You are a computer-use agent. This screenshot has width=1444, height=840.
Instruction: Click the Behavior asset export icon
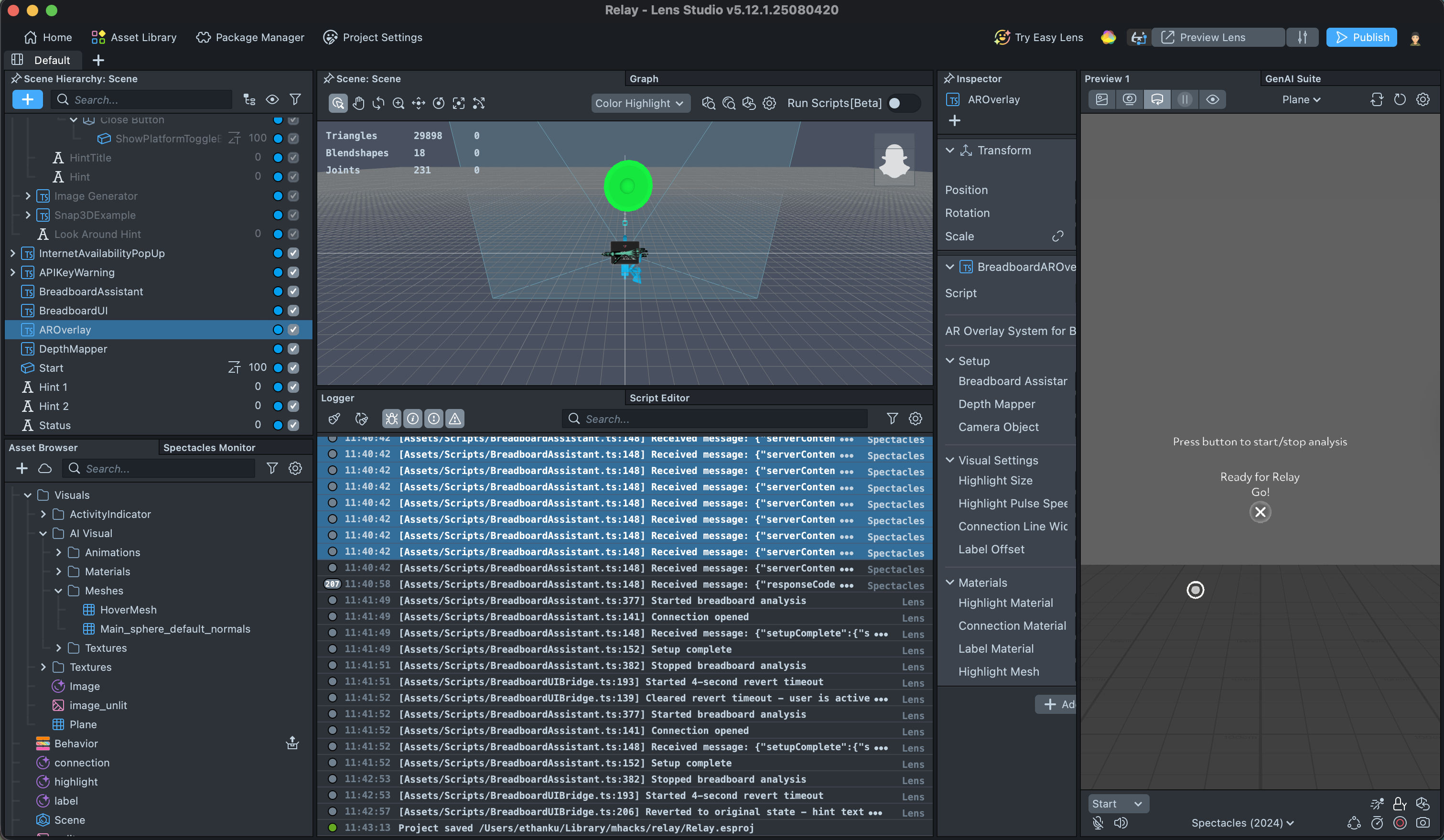[292, 743]
